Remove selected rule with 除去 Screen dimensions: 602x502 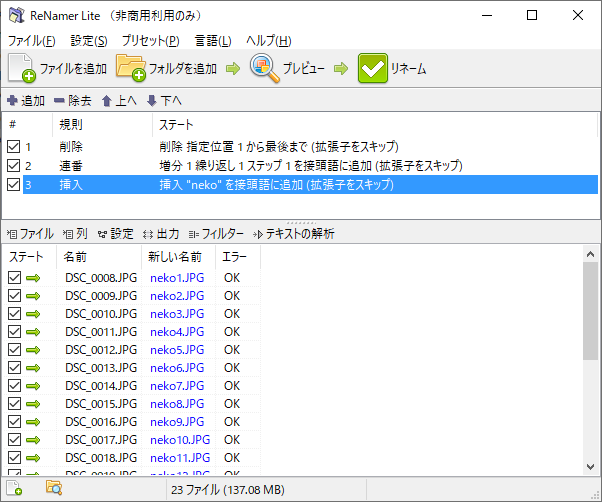[x=72, y=101]
